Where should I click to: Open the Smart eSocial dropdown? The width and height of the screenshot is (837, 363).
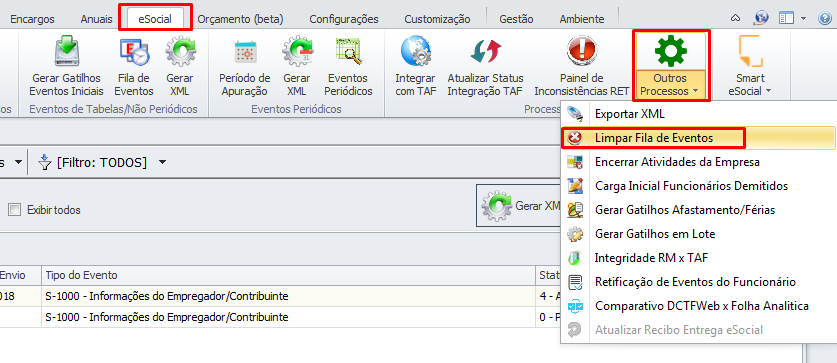pyautogui.click(x=750, y=67)
